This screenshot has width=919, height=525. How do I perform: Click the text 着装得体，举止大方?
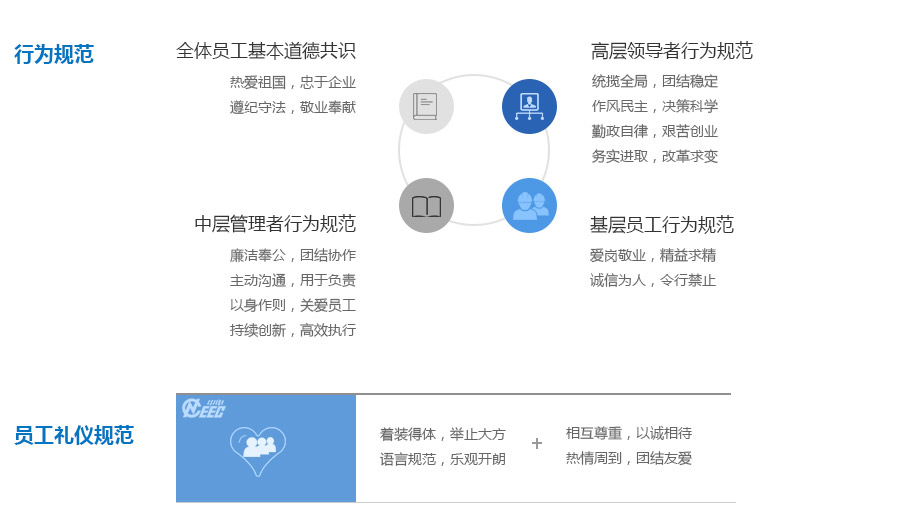442,434
